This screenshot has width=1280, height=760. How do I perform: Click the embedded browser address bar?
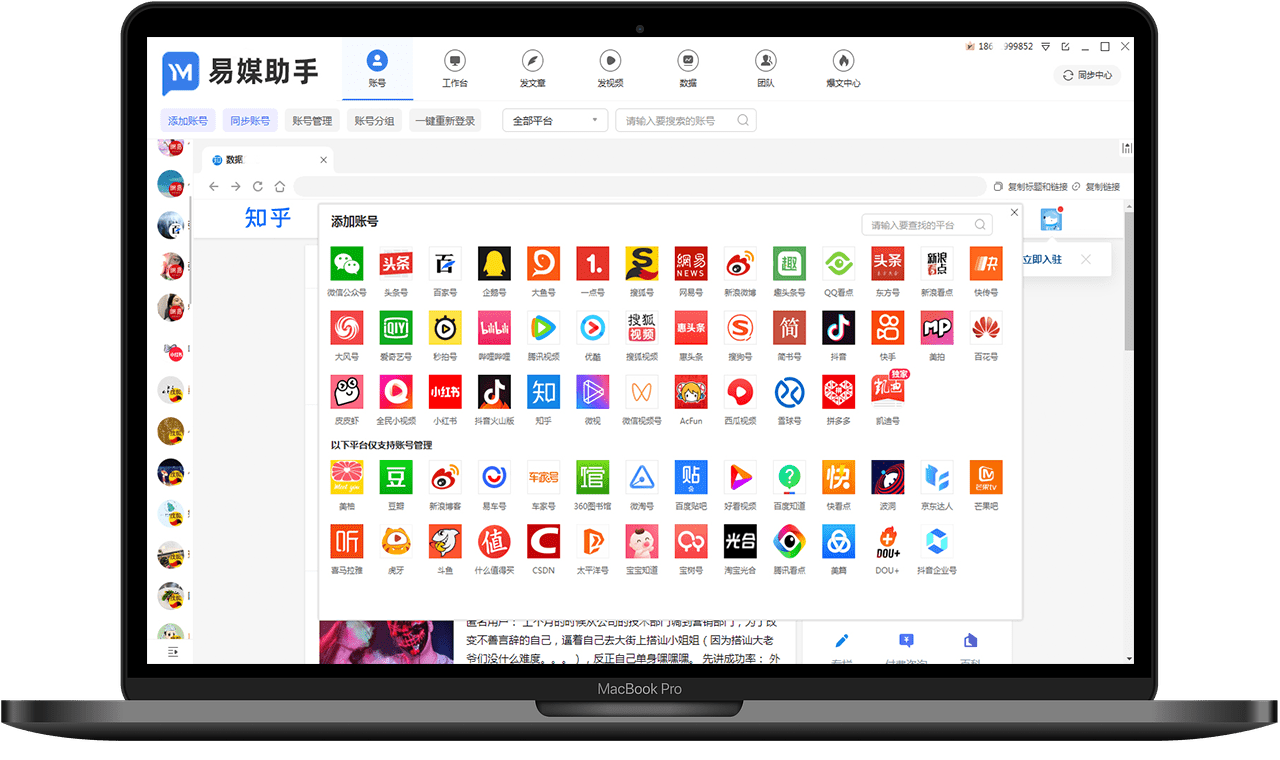click(640, 187)
